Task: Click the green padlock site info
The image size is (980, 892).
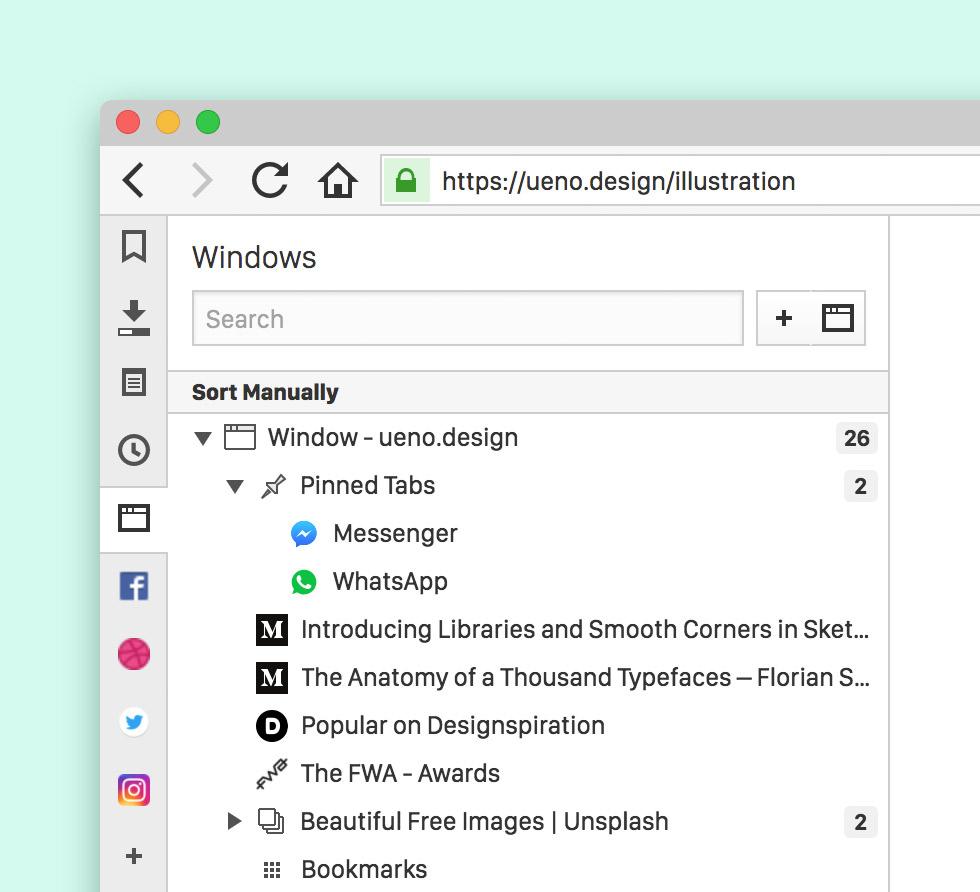Action: coord(406,181)
